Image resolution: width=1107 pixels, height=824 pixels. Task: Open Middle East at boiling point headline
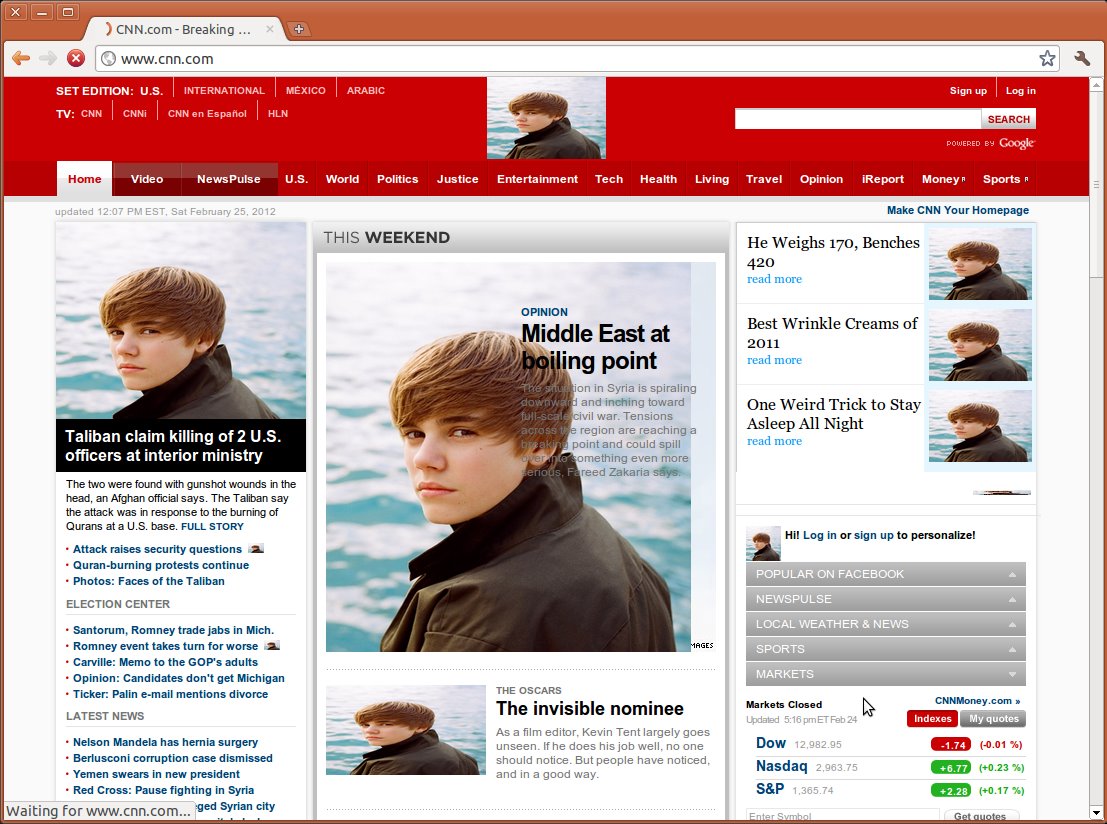click(x=595, y=347)
